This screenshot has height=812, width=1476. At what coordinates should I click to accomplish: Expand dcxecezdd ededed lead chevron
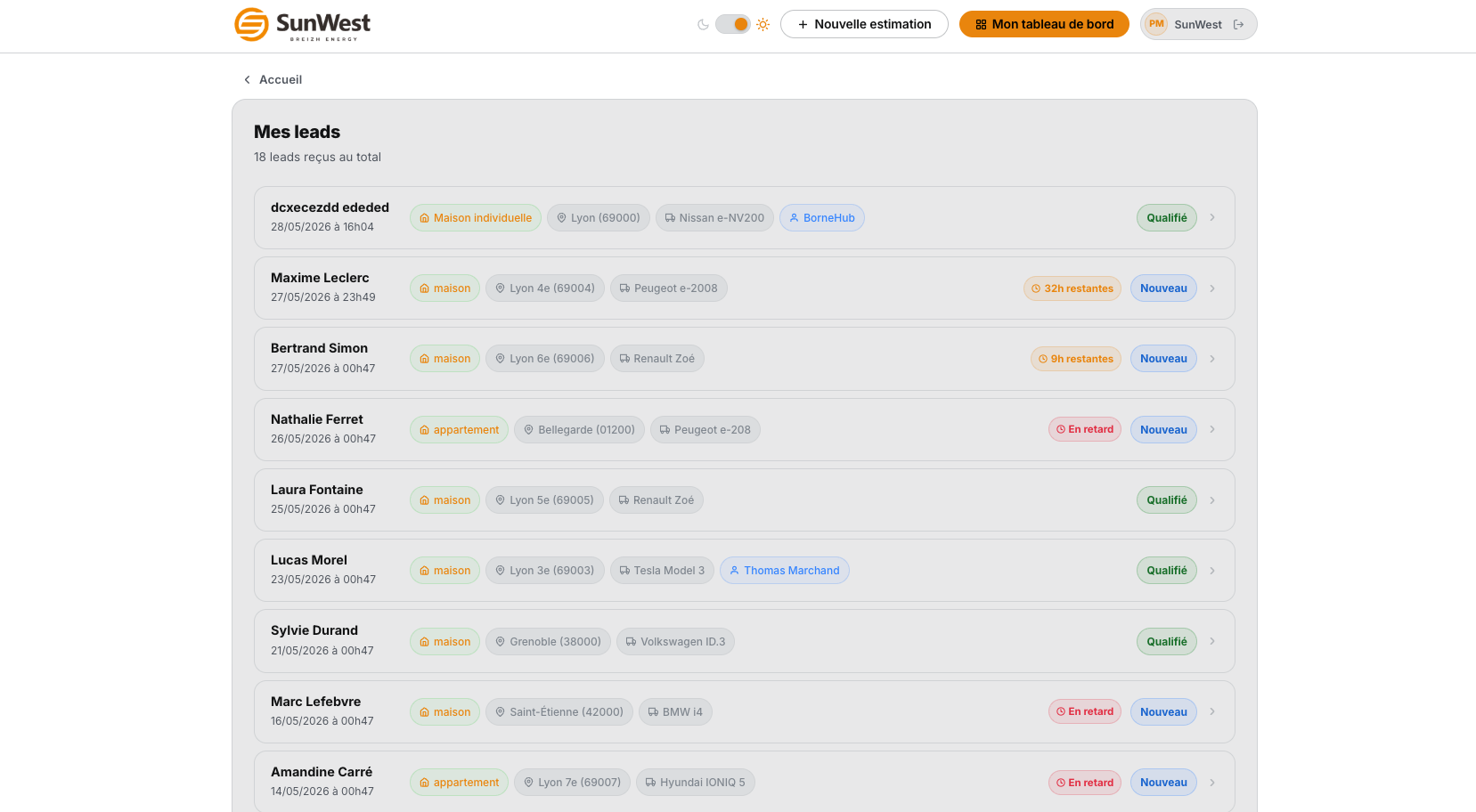pos(1212,217)
